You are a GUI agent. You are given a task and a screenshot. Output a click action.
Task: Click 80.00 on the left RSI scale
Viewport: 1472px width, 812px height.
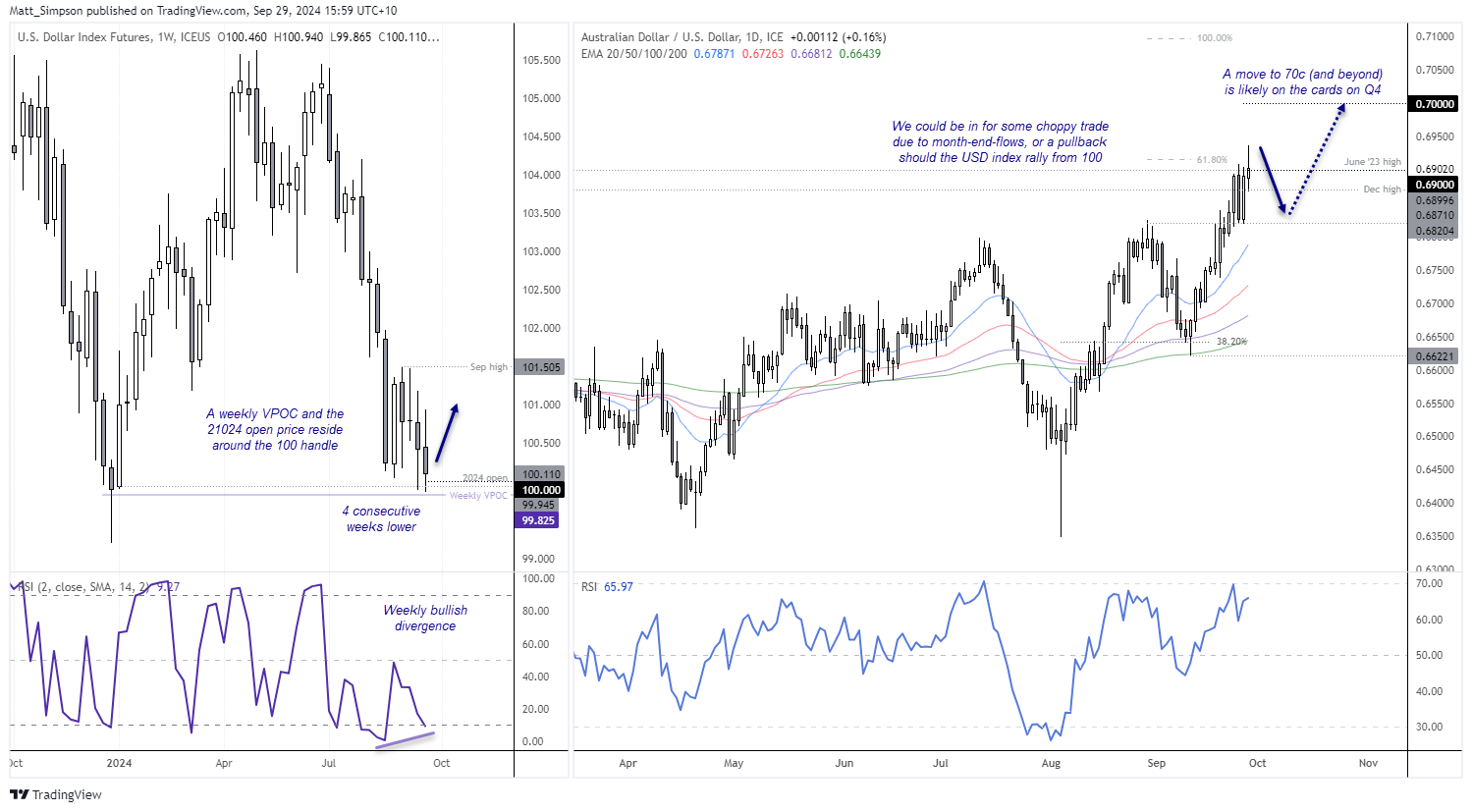535,611
